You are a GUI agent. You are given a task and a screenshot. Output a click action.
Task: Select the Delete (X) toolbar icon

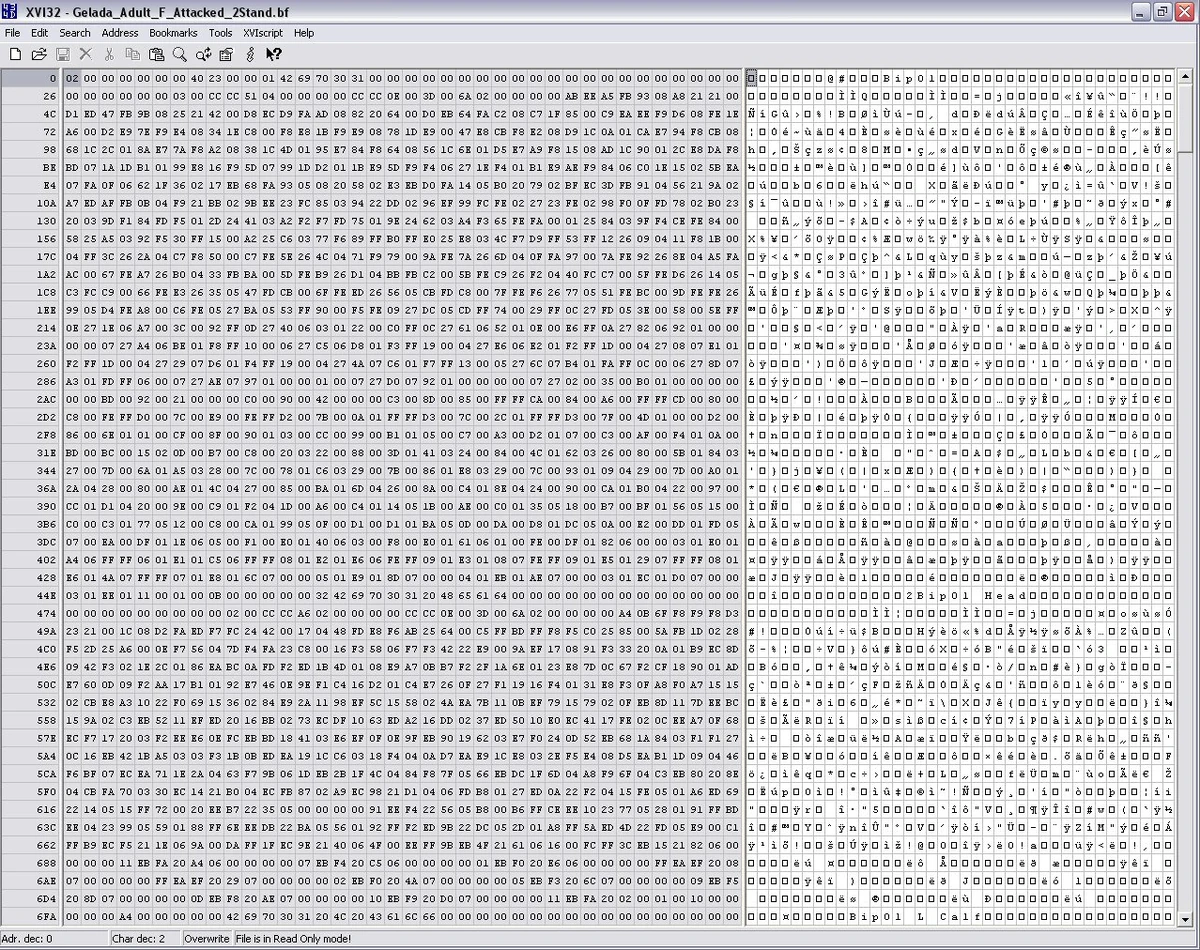tap(86, 54)
